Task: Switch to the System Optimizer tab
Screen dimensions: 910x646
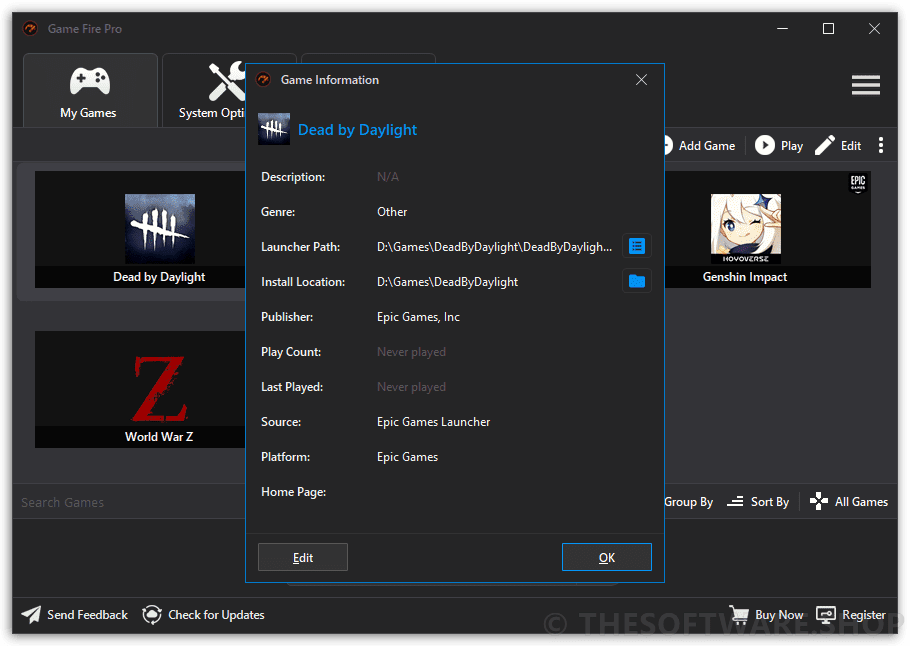Action: tap(204, 90)
